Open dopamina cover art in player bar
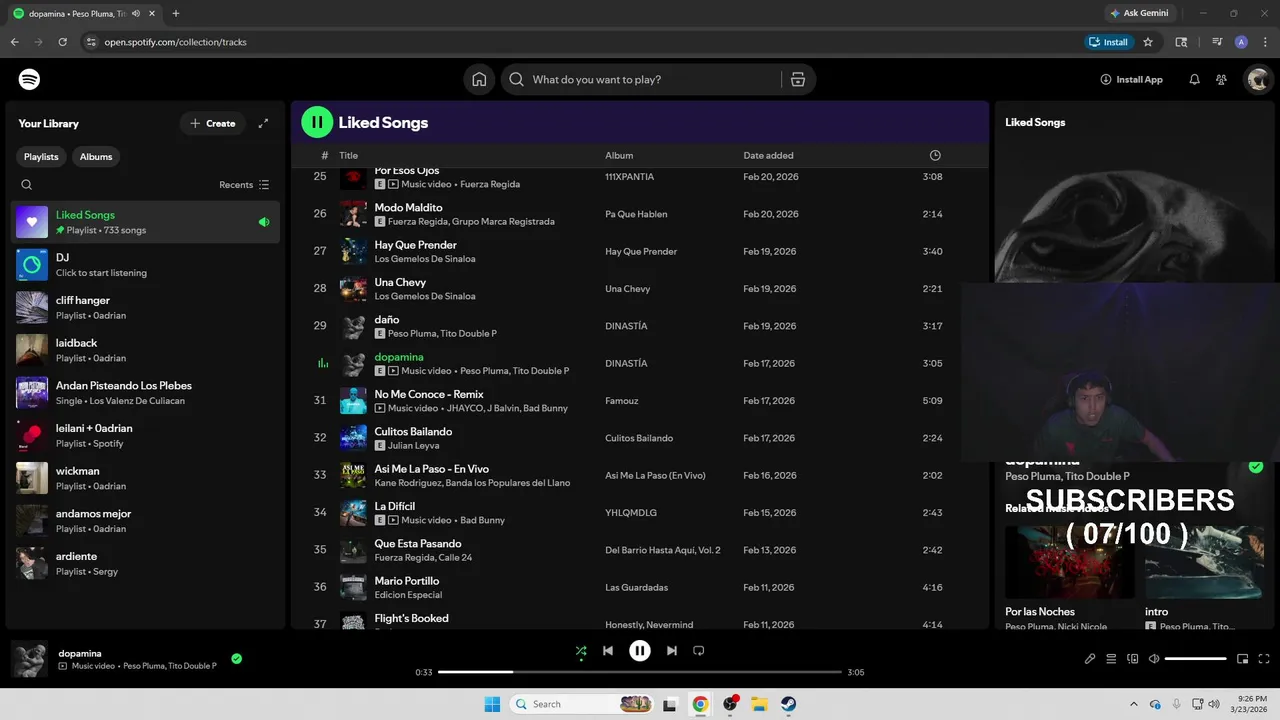 pos(29,659)
